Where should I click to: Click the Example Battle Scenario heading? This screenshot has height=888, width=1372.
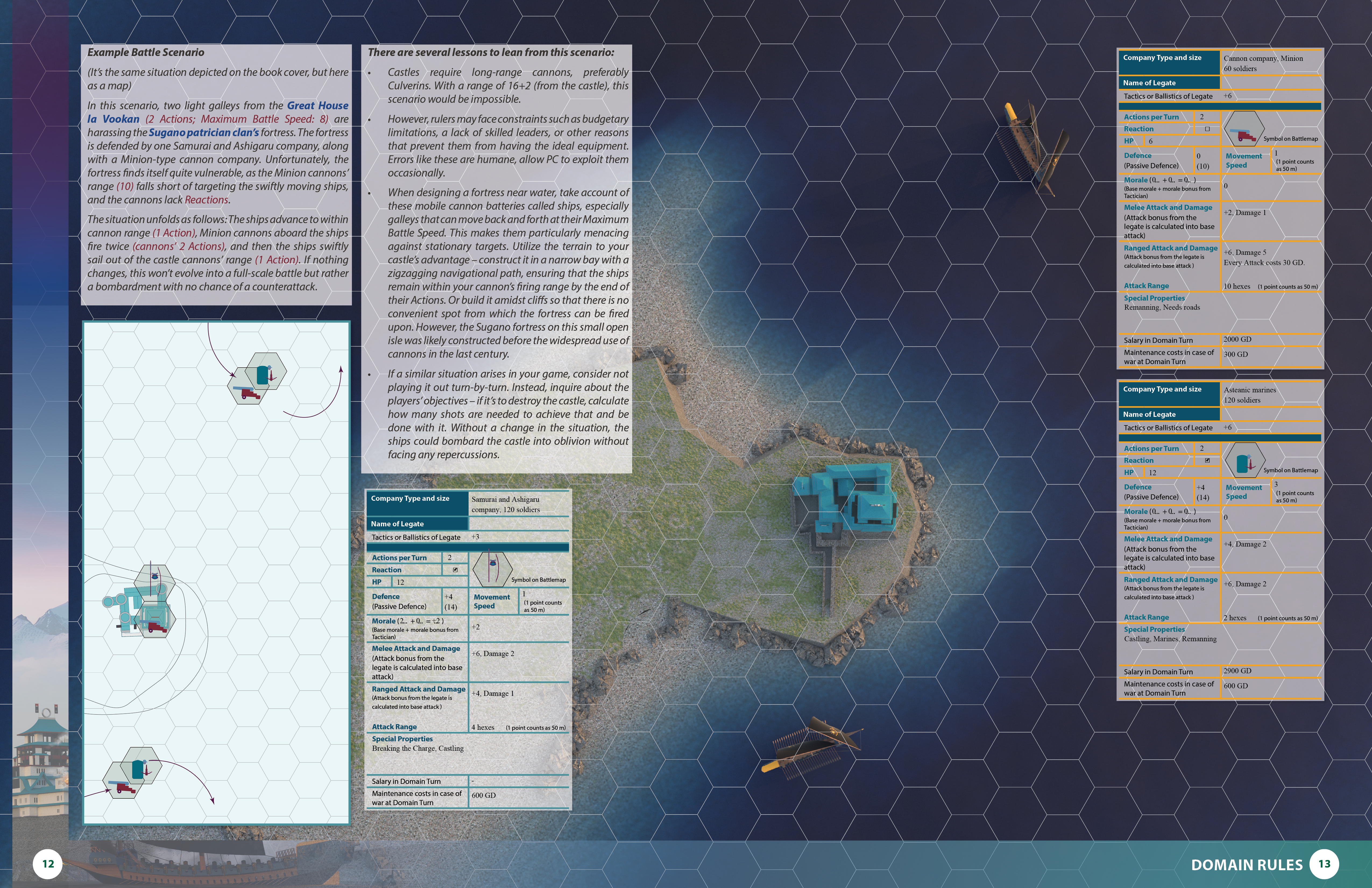point(146,52)
